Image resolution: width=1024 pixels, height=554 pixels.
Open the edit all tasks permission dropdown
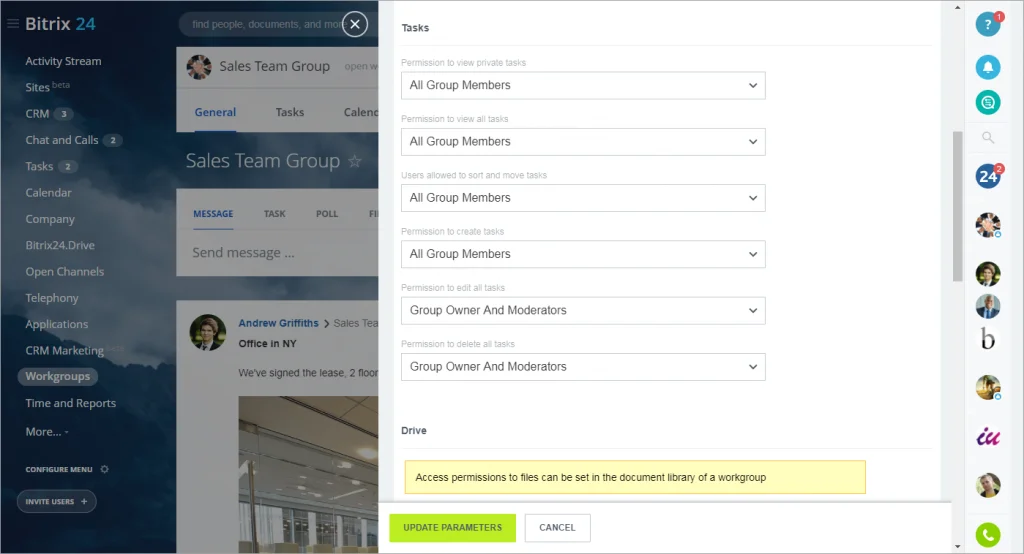point(583,310)
